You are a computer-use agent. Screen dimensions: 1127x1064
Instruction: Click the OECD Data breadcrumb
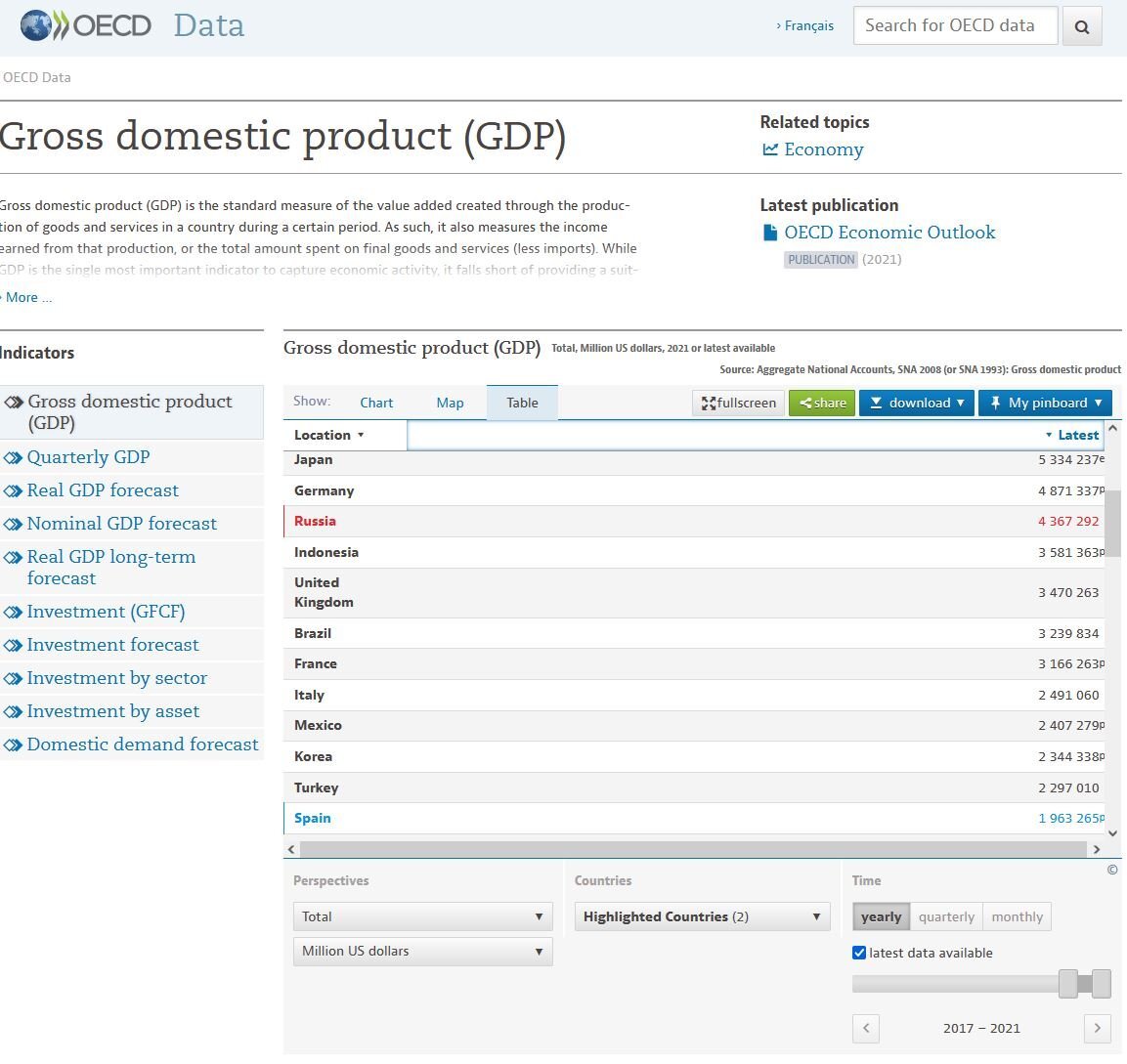click(37, 77)
